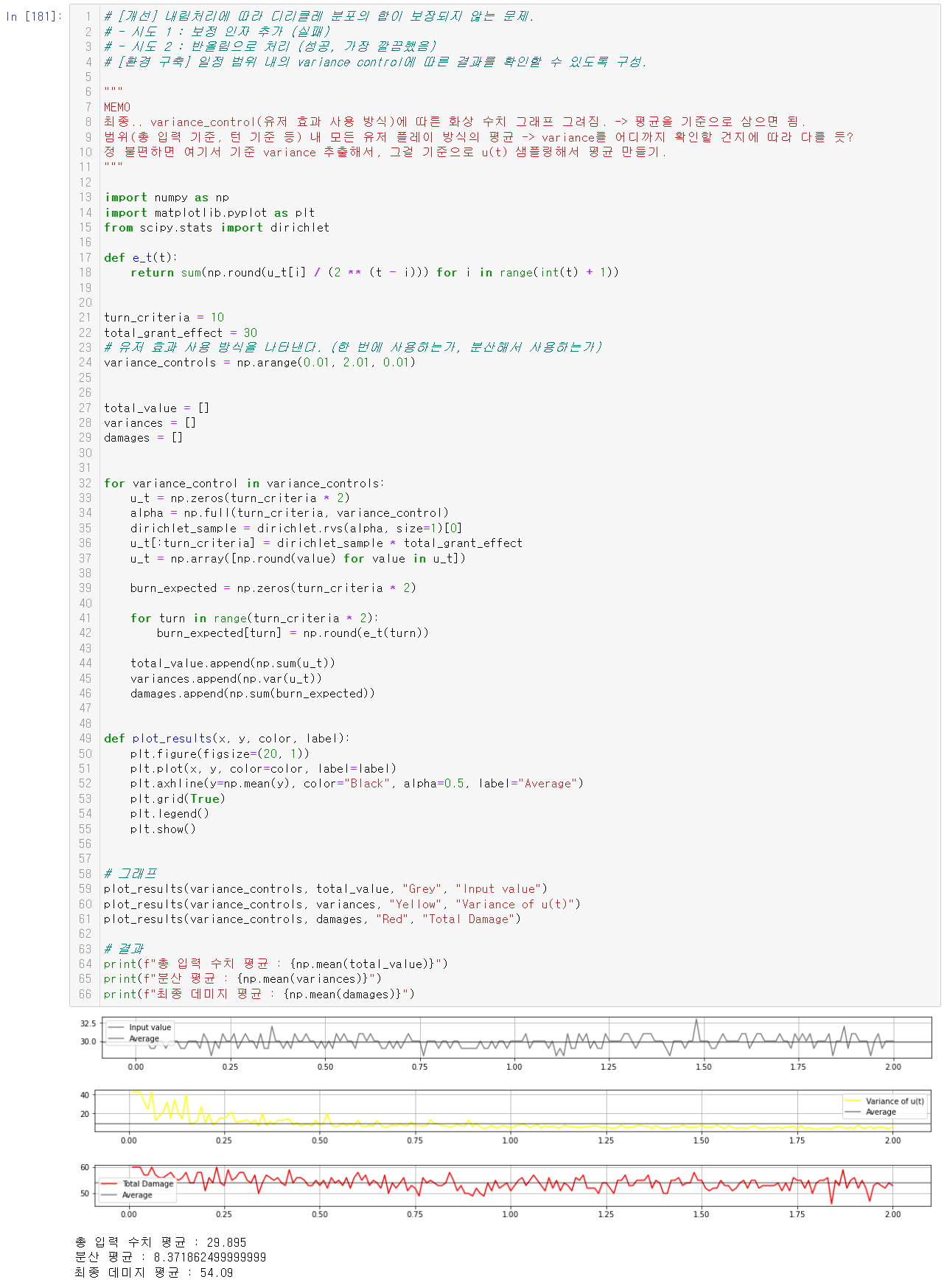947x1288 pixels.
Task: Click the 'for turn in range' loop line
Action: 254,619
